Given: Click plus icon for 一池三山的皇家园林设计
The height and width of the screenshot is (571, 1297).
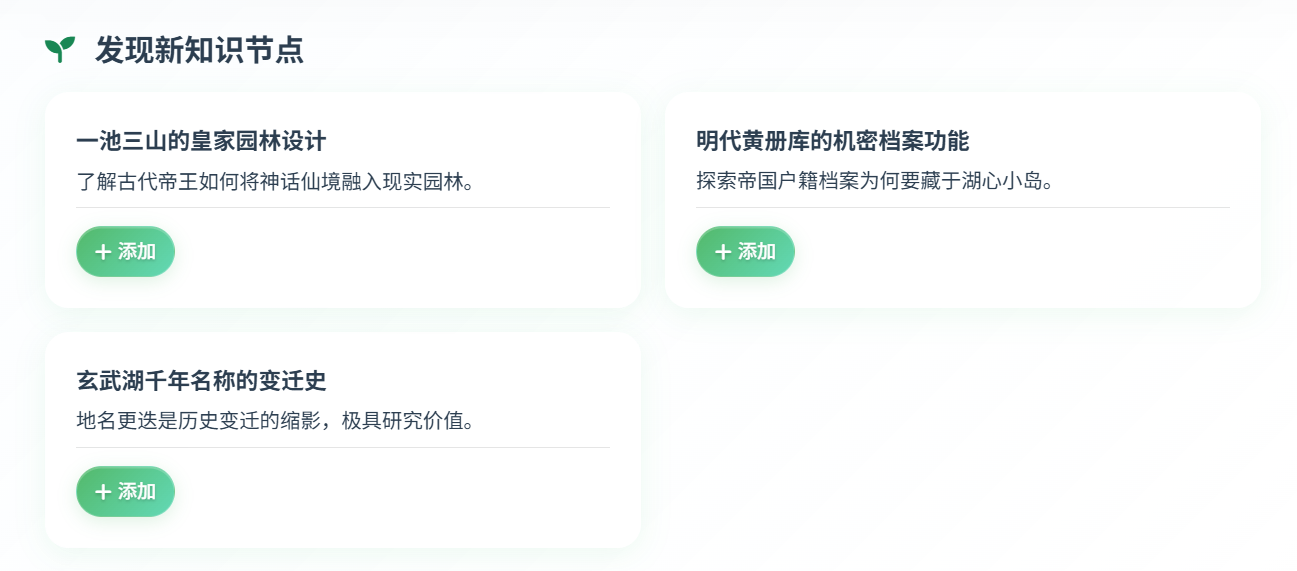Looking at the screenshot, I should click(x=102, y=252).
